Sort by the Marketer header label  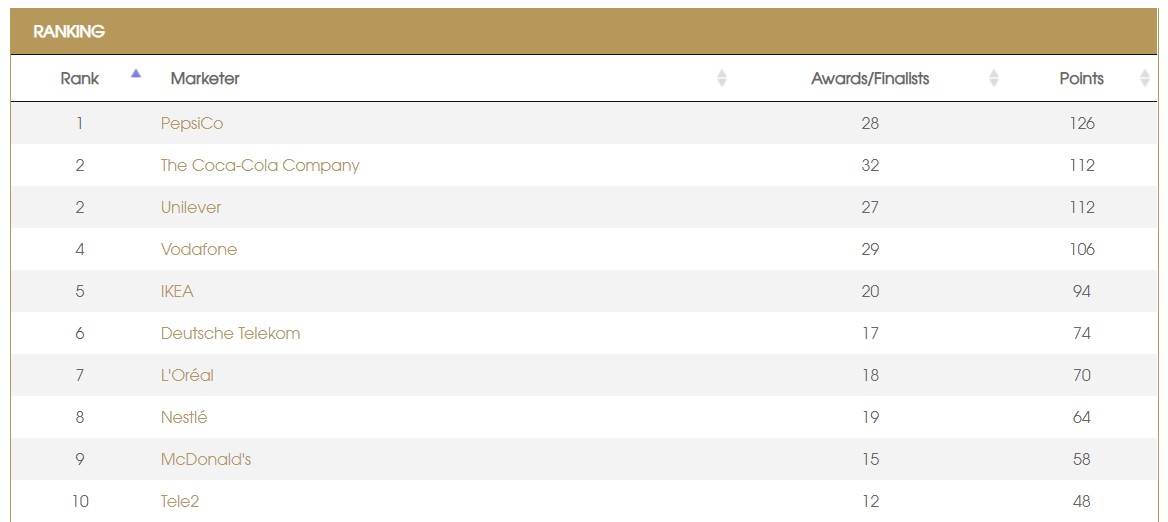click(x=205, y=78)
